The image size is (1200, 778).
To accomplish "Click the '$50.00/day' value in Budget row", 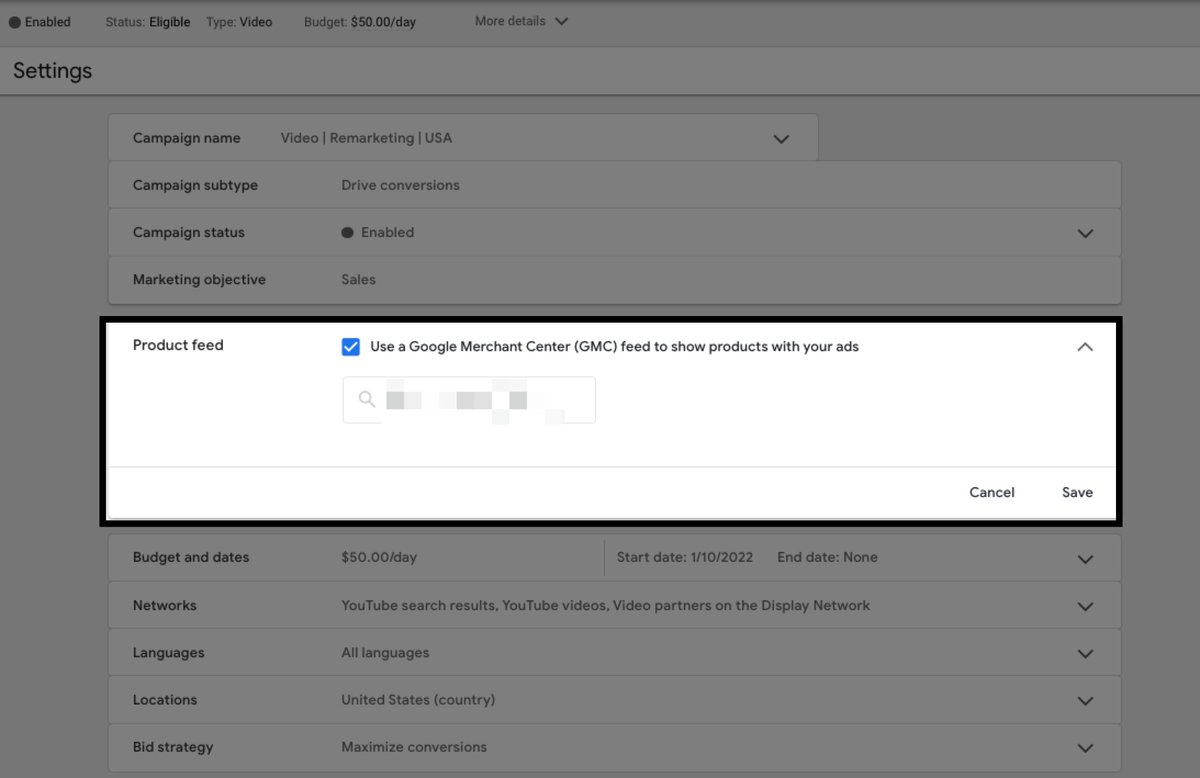I will pyautogui.click(x=379, y=557).
